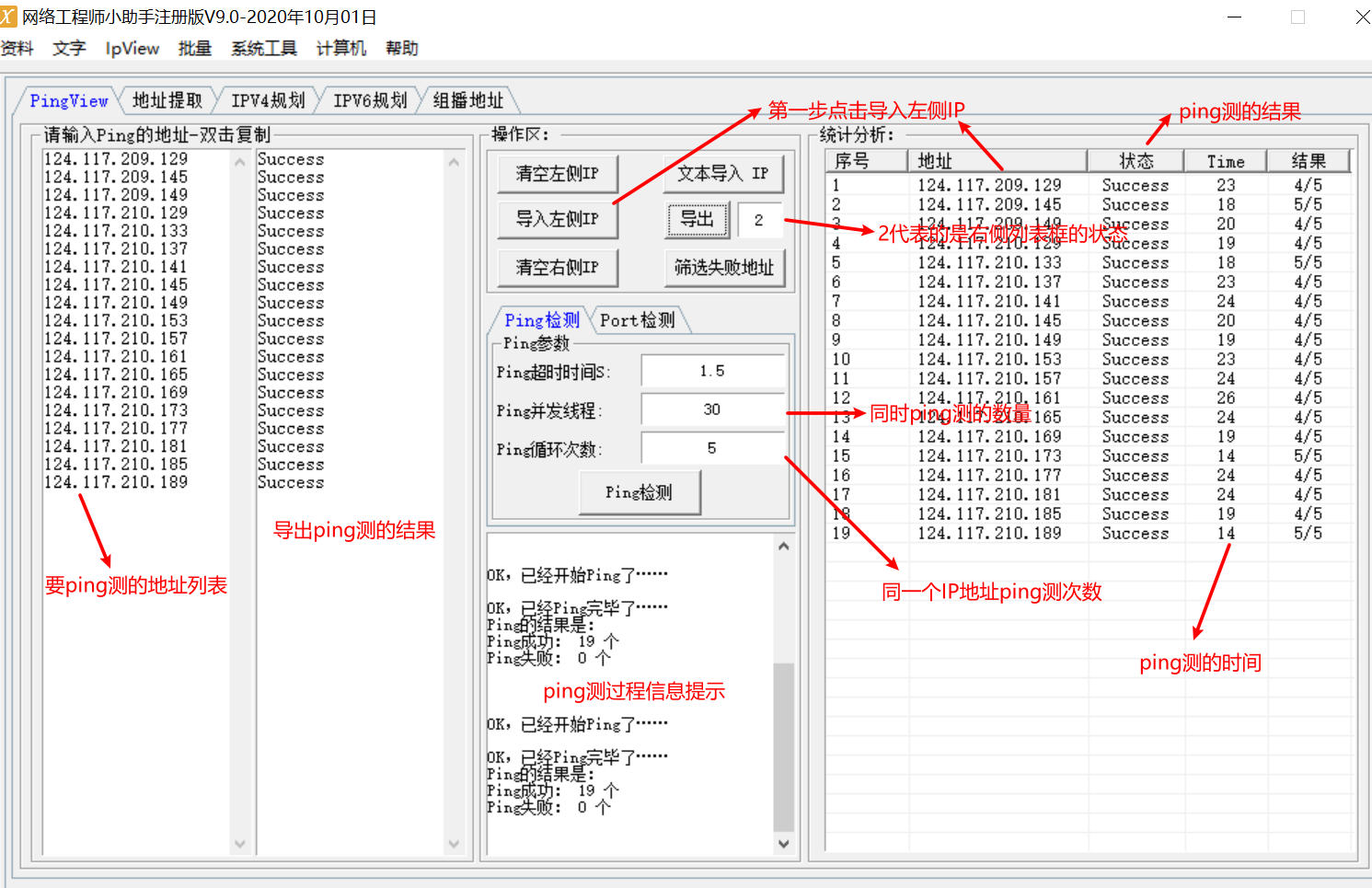1372x888 pixels.
Task: Focus the Ping并发线程 input field
Action: click(x=711, y=409)
